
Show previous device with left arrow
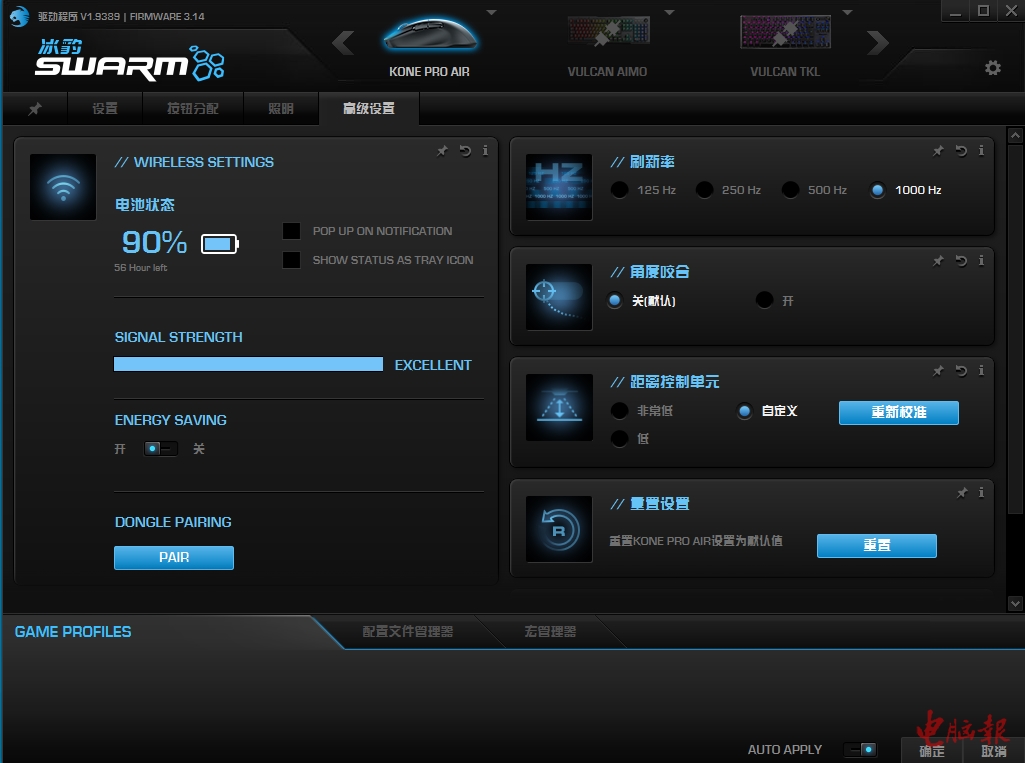tap(343, 43)
